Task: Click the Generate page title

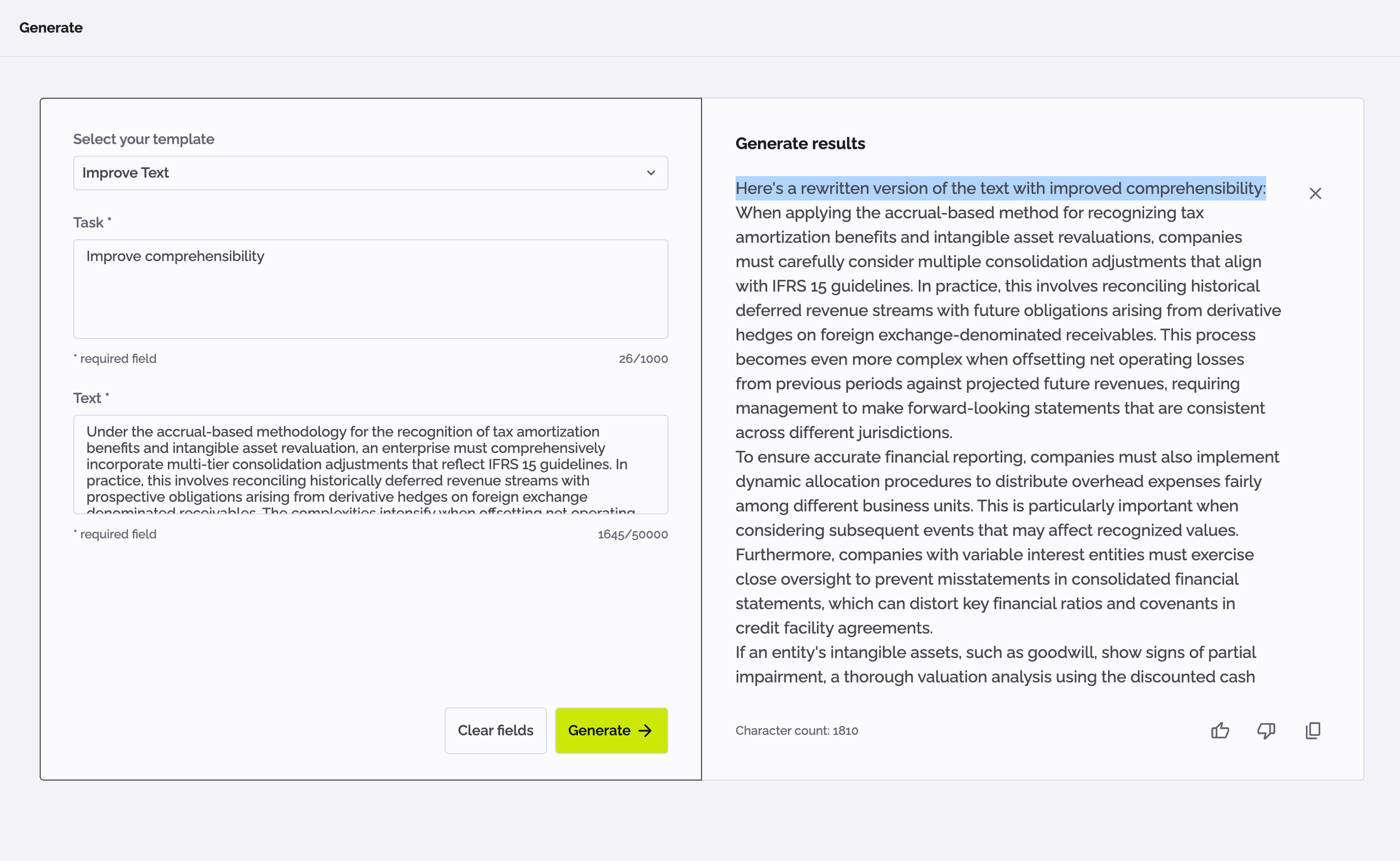Action: click(x=51, y=27)
